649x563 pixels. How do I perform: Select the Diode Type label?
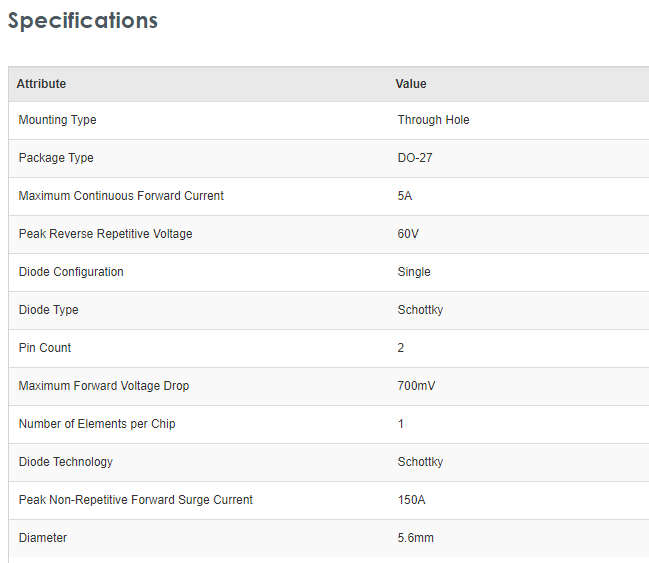[48, 310]
